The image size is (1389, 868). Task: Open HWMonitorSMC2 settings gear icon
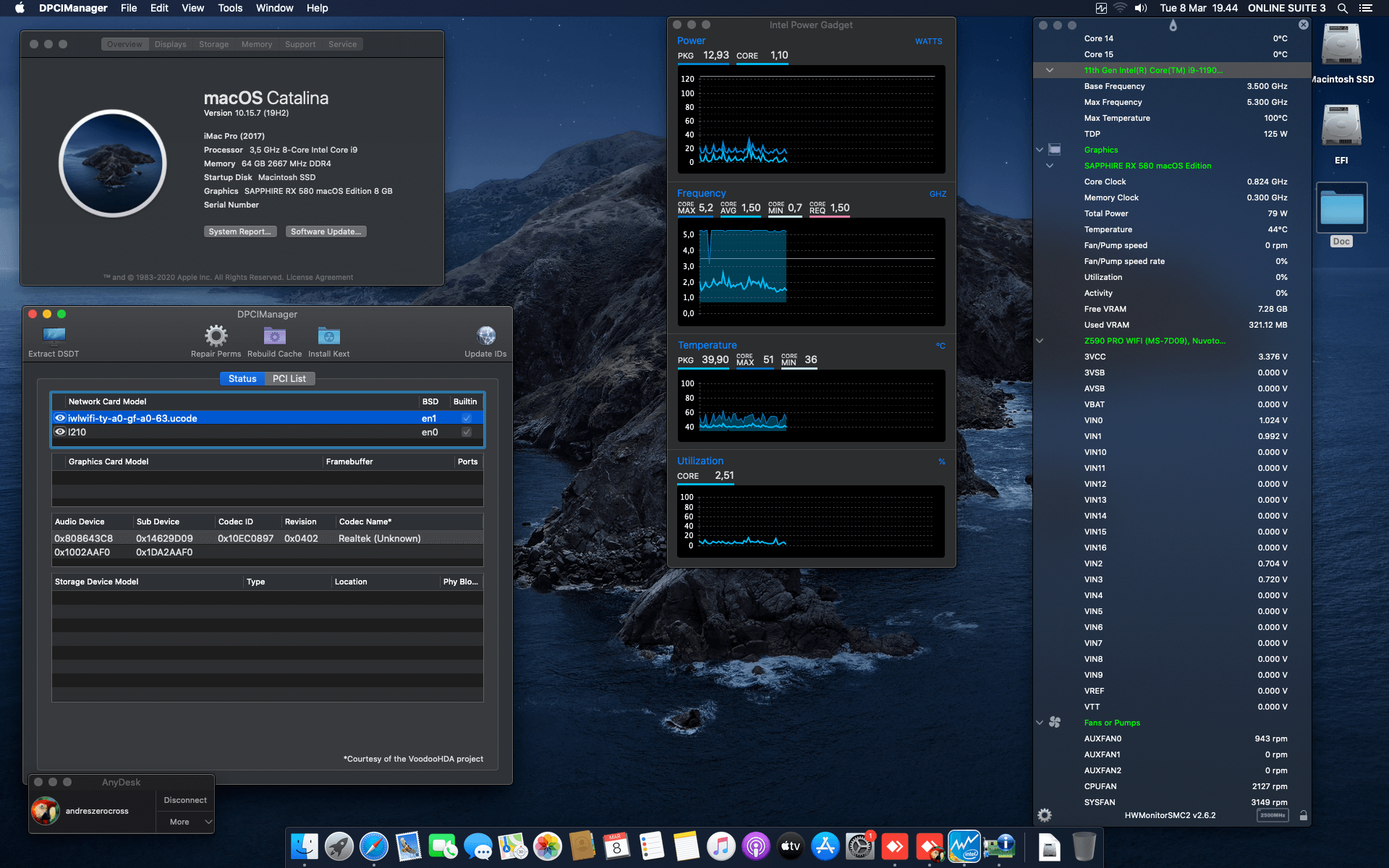(1045, 815)
